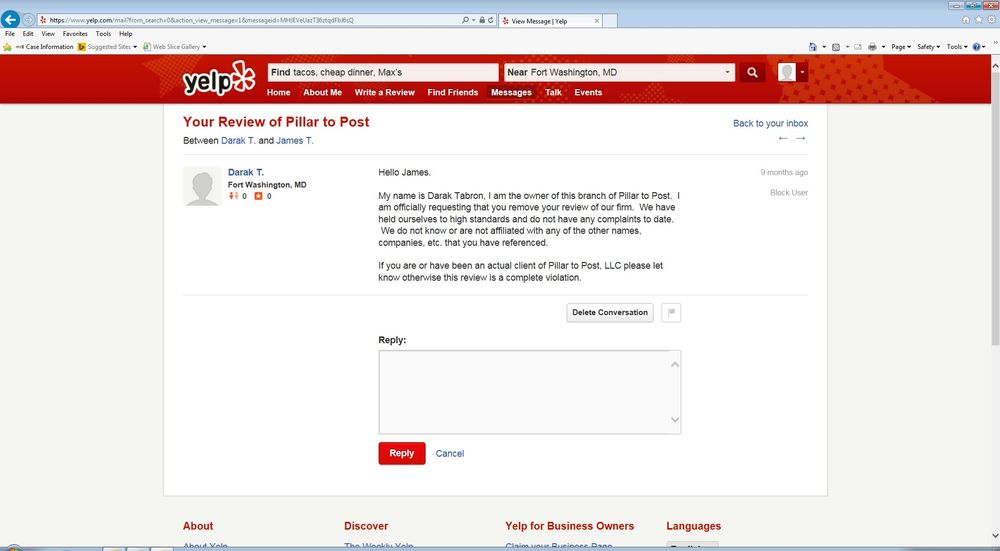Screen dimensions: 1000x551
Task: Click Darak T. name link in header
Action: tap(239, 140)
